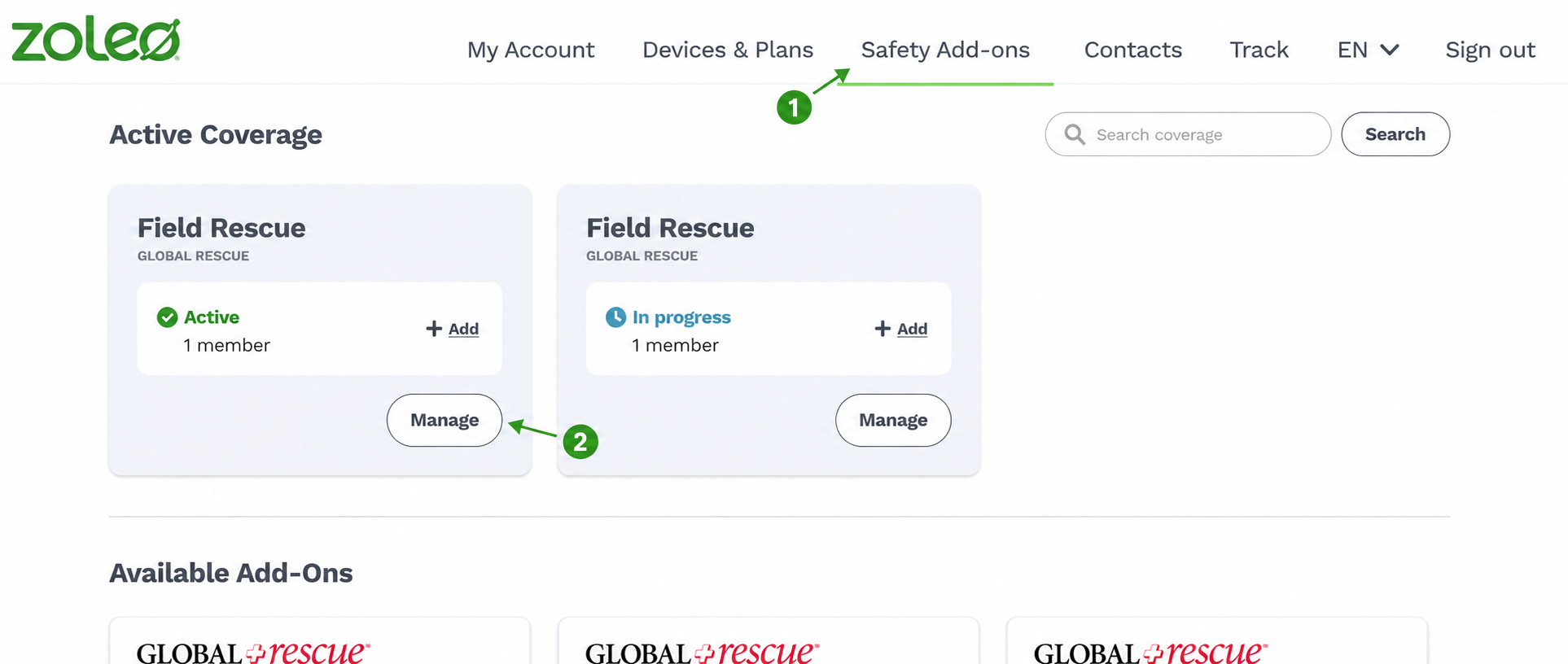Expand the EN language dropdown
The image size is (1568, 664).
(1368, 50)
